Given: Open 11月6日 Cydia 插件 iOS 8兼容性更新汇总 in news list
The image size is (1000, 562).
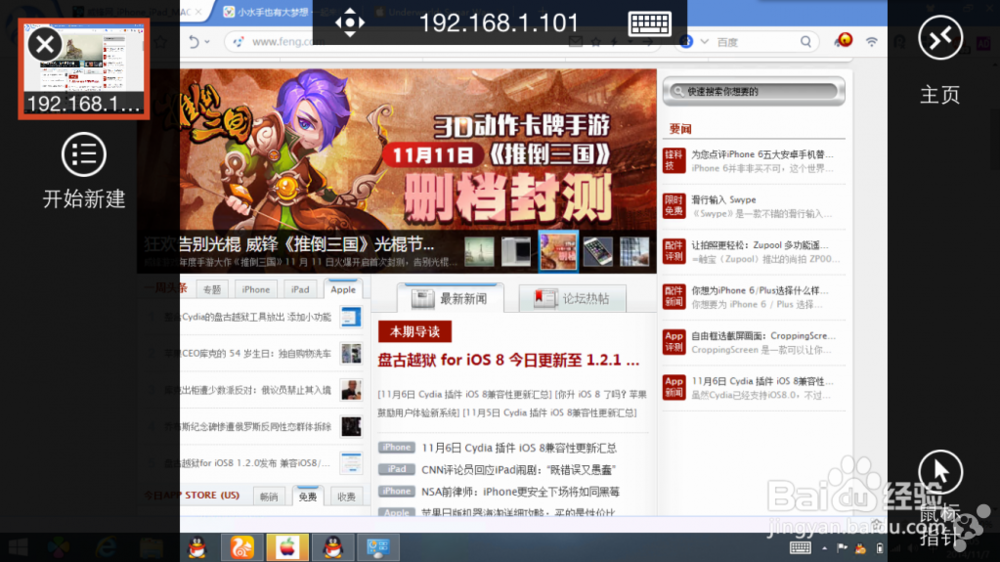Looking at the screenshot, I should (518, 448).
